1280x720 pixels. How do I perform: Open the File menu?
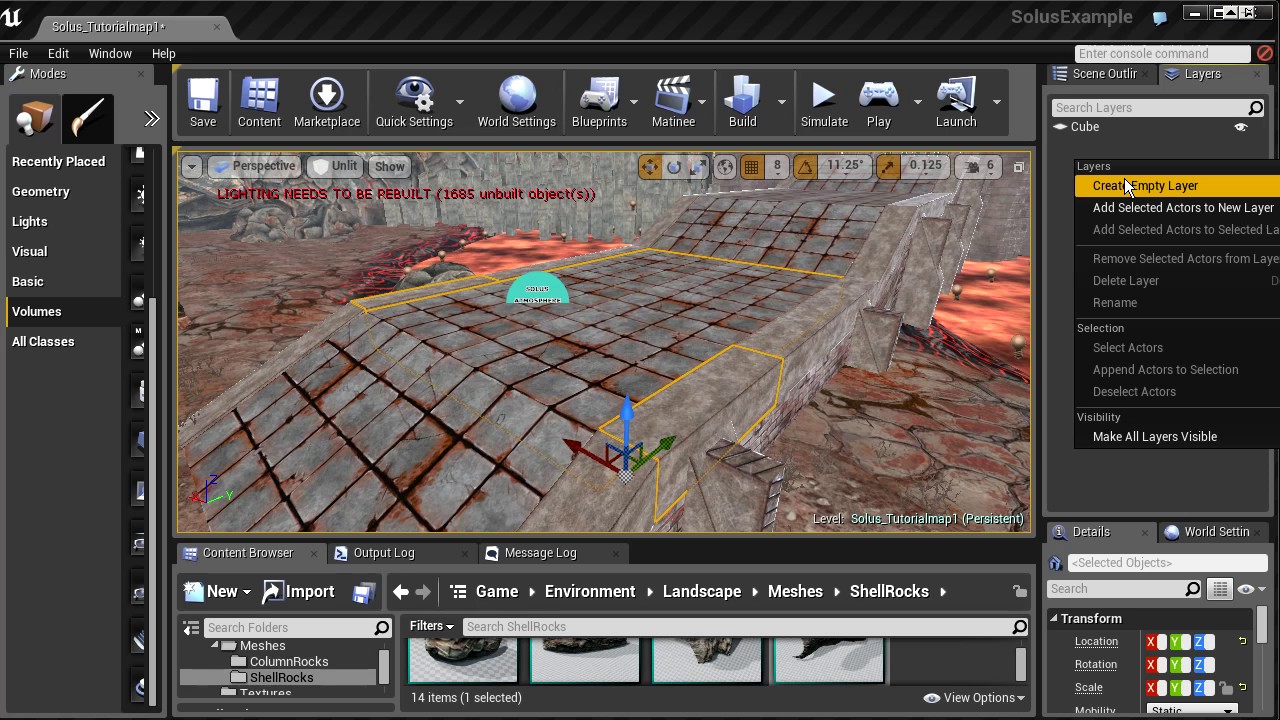(x=18, y=54)
